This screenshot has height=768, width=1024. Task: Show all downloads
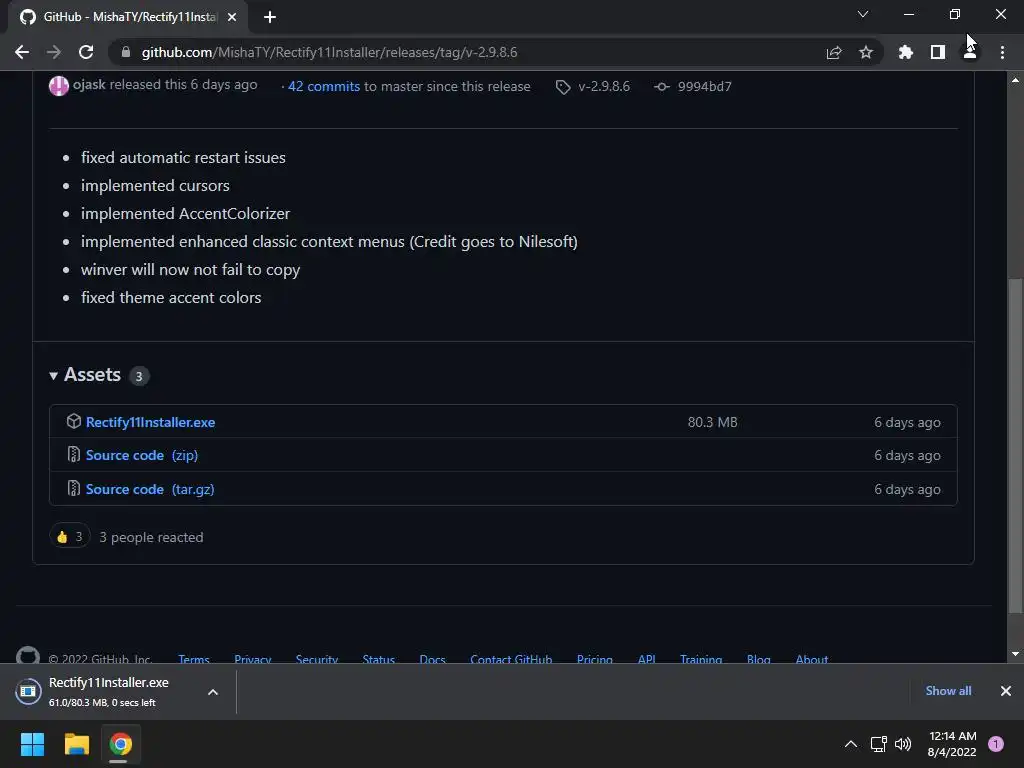pyautogui.click(x=948, y=691)
